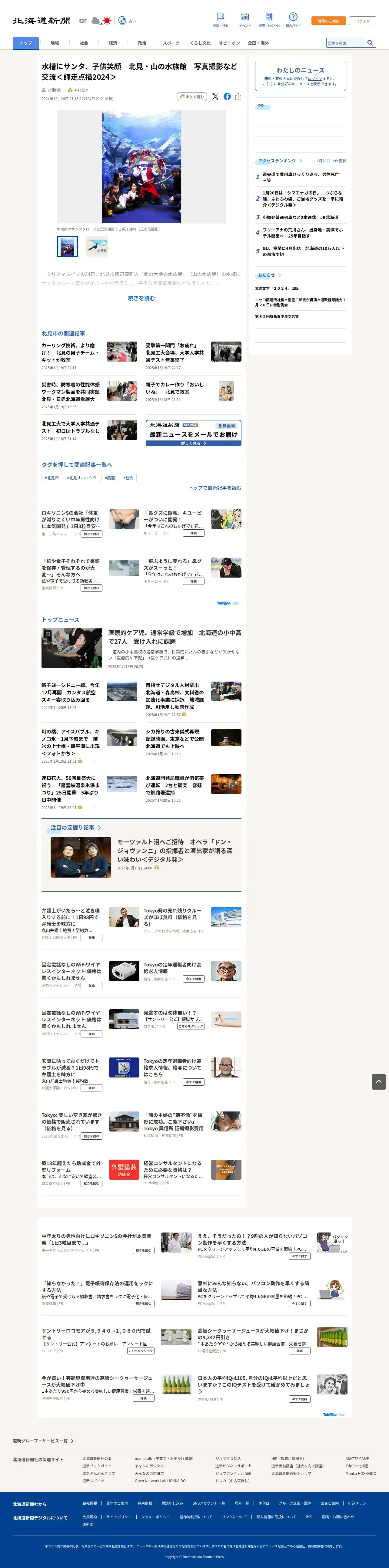
Task: Select the 地域 tab
Action: pyautogui.click(x=55, y=43)
